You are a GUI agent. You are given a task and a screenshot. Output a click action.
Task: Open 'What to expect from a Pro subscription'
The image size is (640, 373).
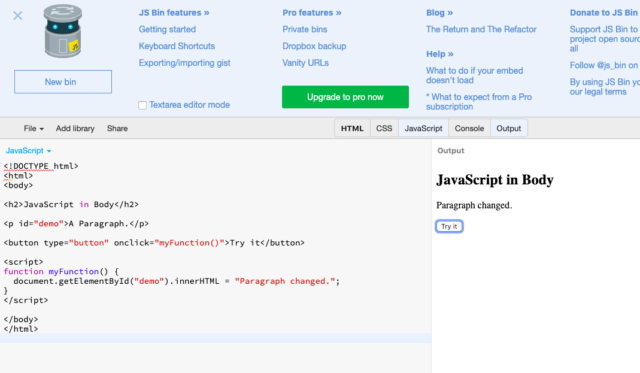click(479, 102)
